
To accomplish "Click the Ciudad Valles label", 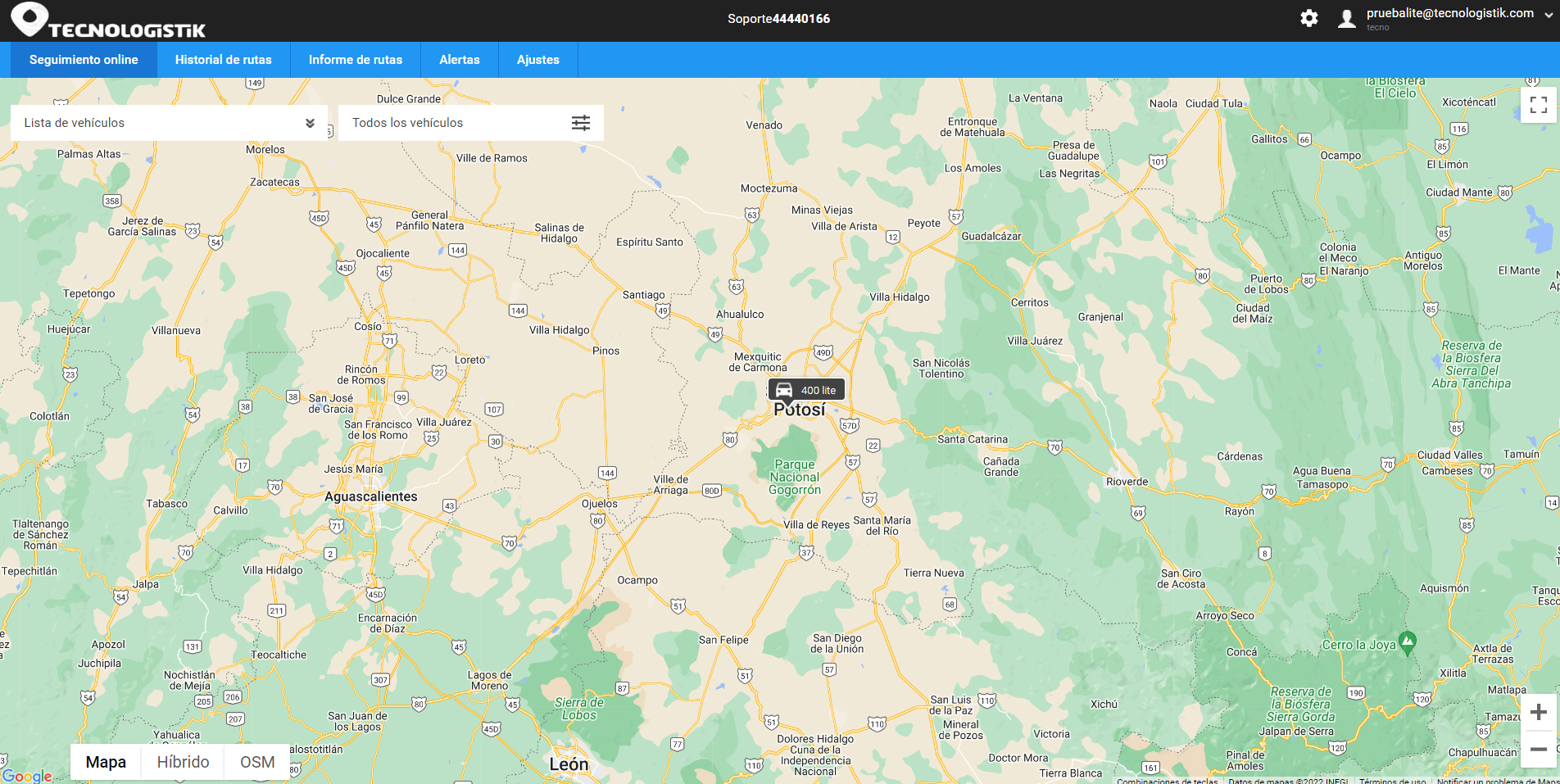I will click(x=1450, y=455).
